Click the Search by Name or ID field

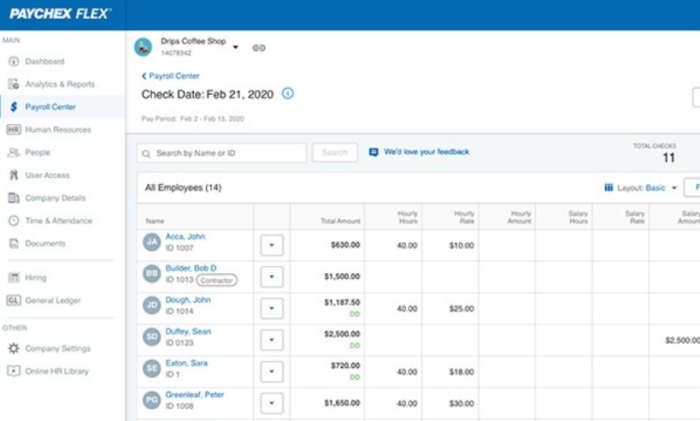(222, 153)
